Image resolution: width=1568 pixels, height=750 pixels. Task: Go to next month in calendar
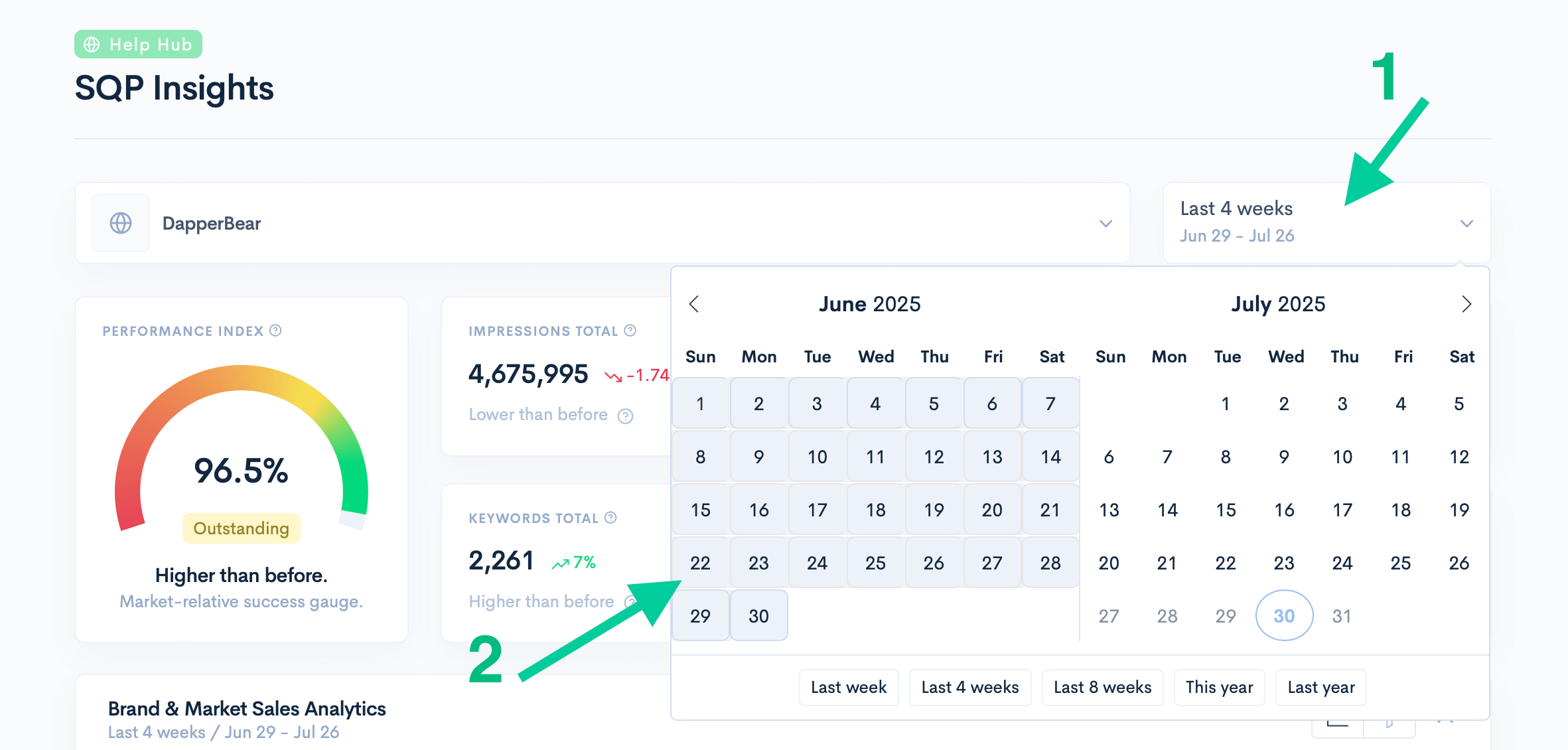(x=1466, y=304)
